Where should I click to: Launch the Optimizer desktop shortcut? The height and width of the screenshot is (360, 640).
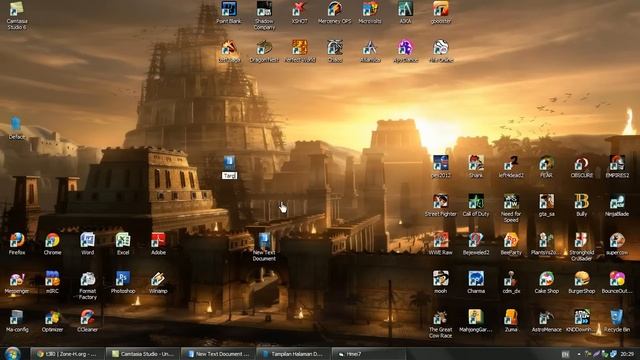click(52, 321)
